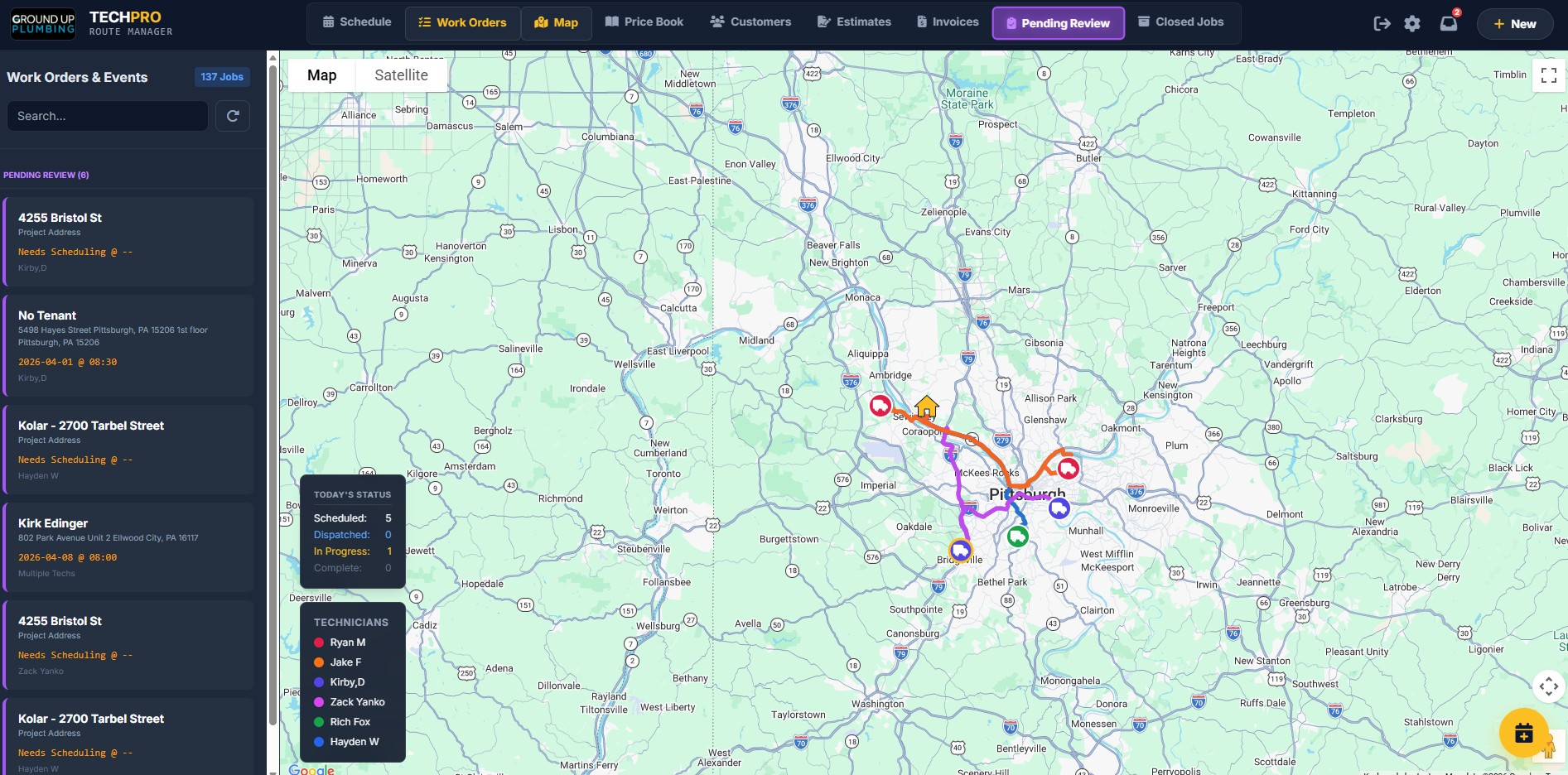Open Kolar - 2700 Tarbel Street first card

(128, 450)
